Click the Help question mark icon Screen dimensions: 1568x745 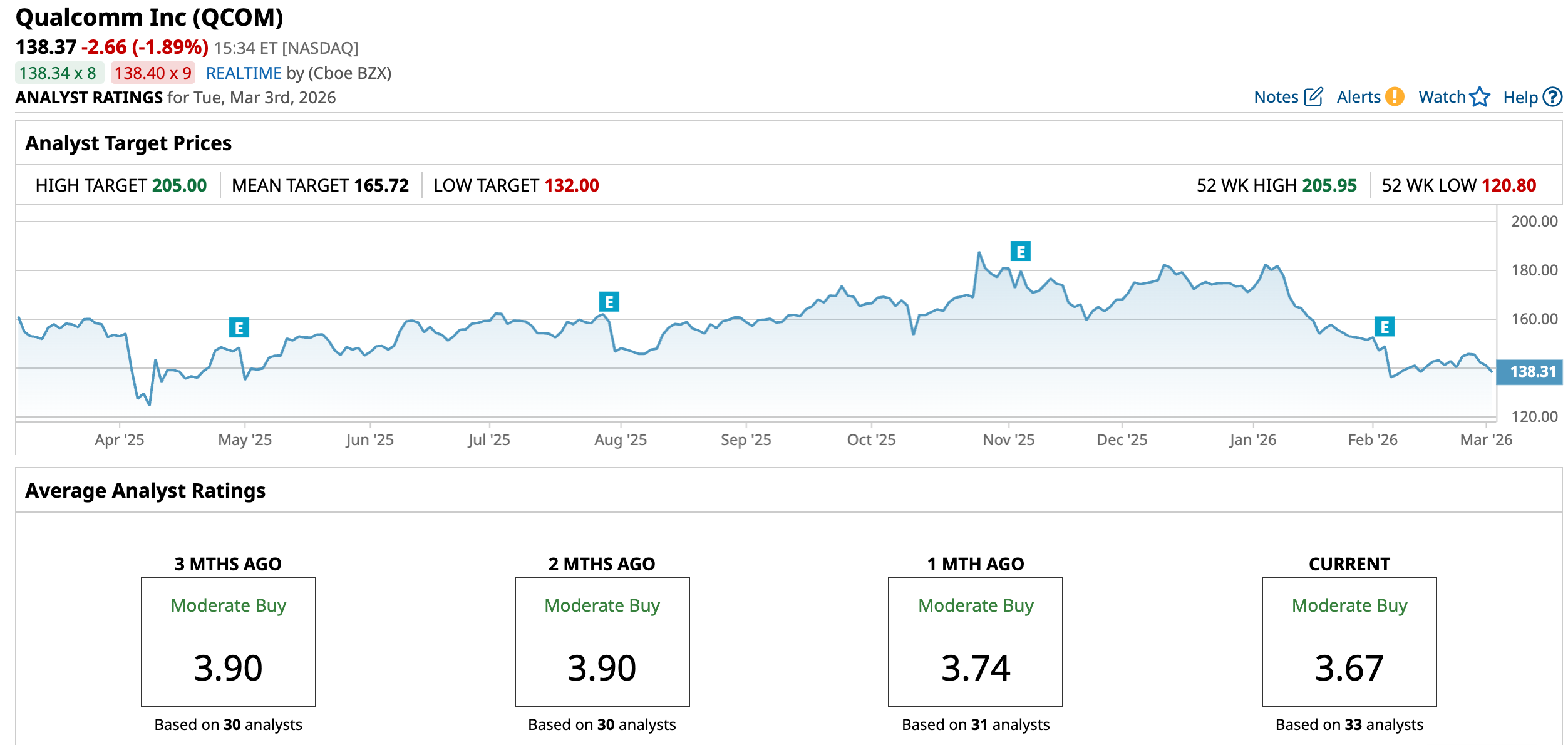(1552, 97)
